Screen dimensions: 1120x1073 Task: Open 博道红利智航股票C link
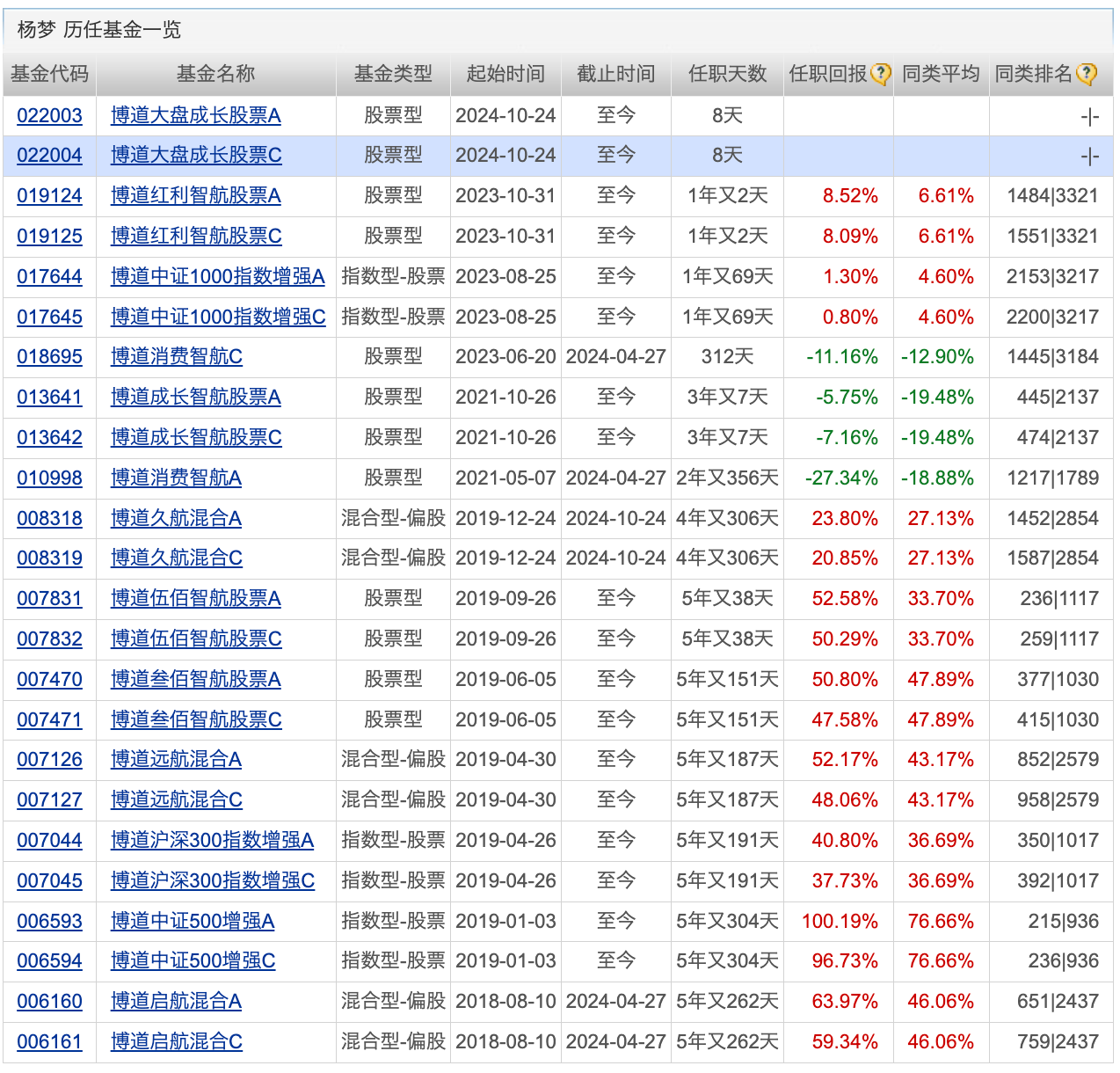pos(196,237)
